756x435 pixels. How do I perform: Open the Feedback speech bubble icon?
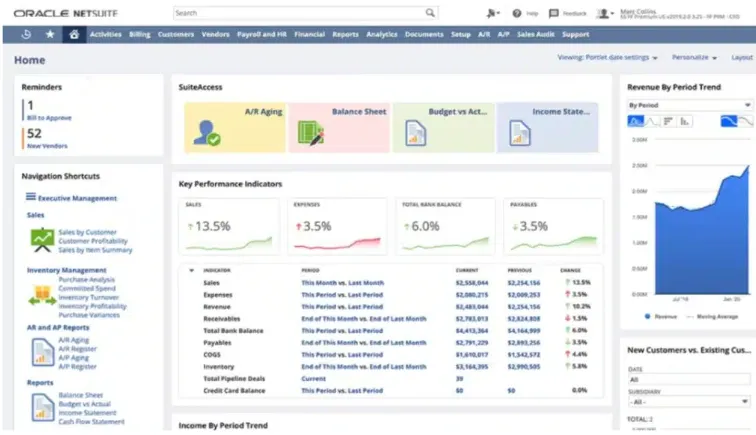click(x=554, y=14)
